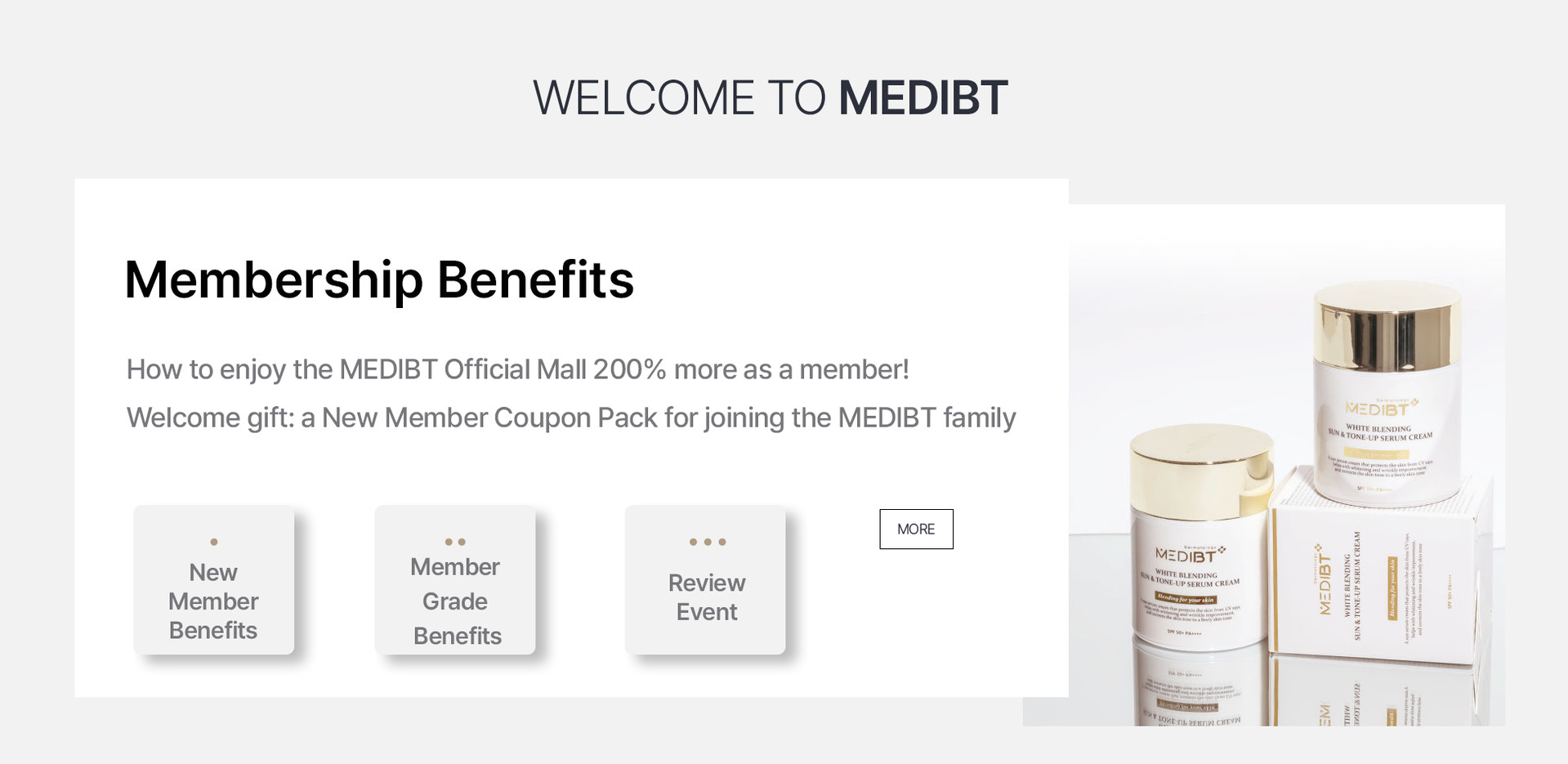The image size is (1568, 764).
Task: Click the "WELCOME TO" text in the title
Action: (x=680, y=98)
